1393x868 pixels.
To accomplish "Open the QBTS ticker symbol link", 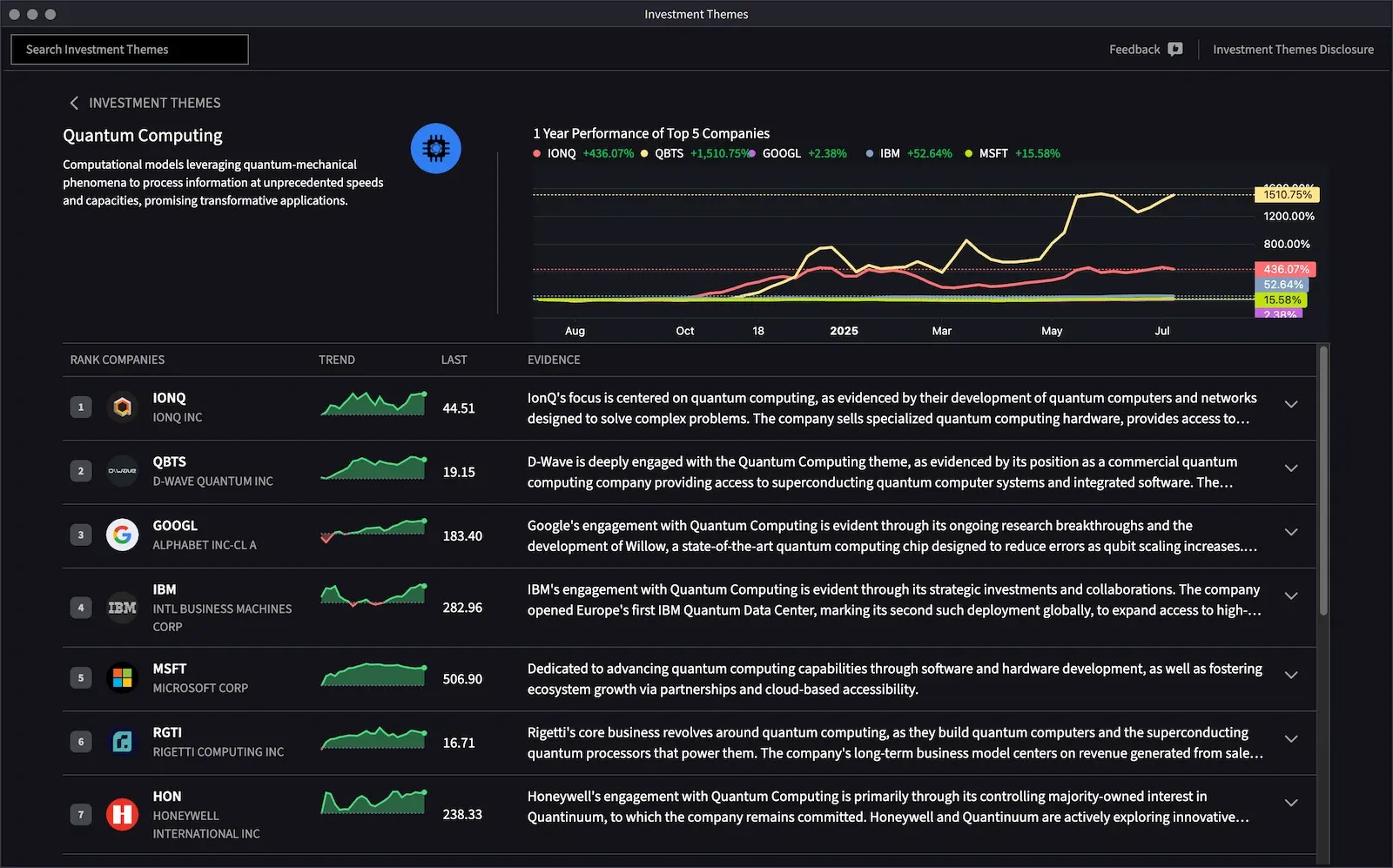I will (169, 461).
